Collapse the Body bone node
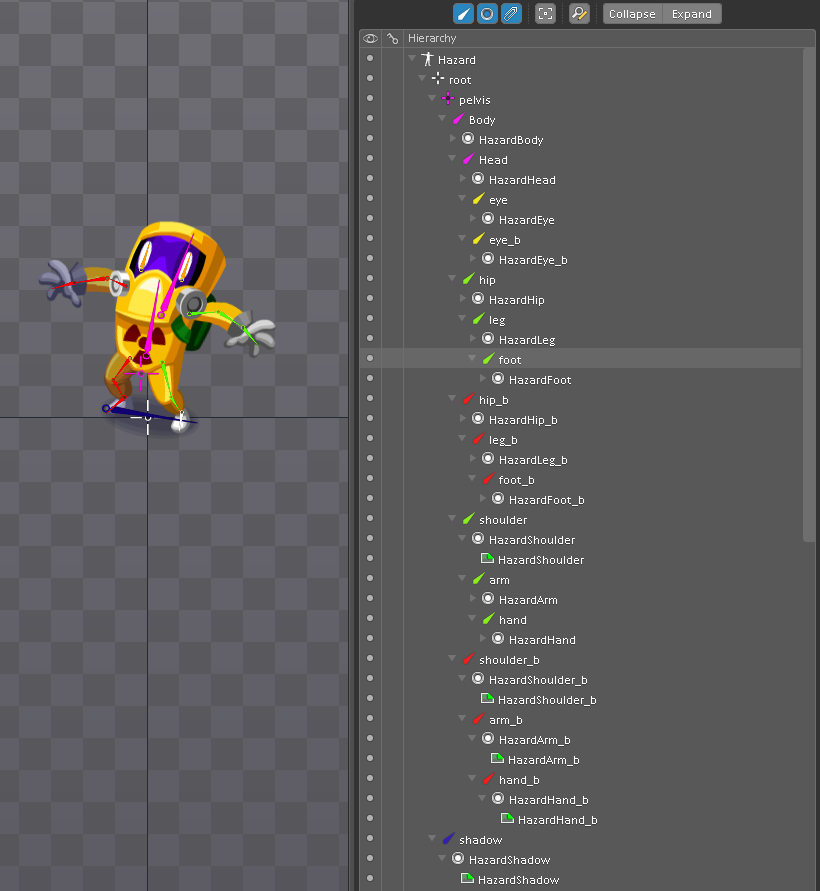Viewport: 820px width, 891px height. pos(442,118)
